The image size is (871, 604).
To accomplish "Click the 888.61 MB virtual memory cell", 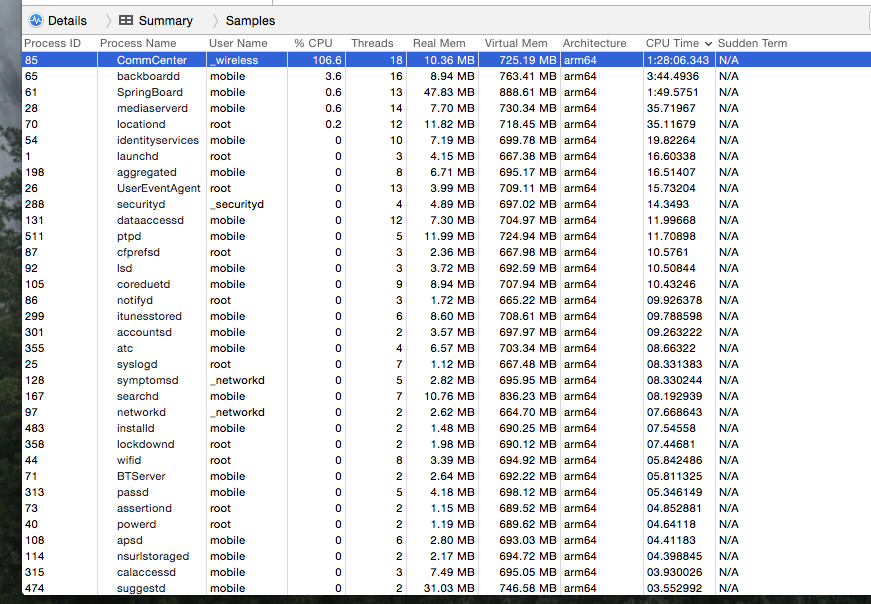I will (x=527, y=92).
